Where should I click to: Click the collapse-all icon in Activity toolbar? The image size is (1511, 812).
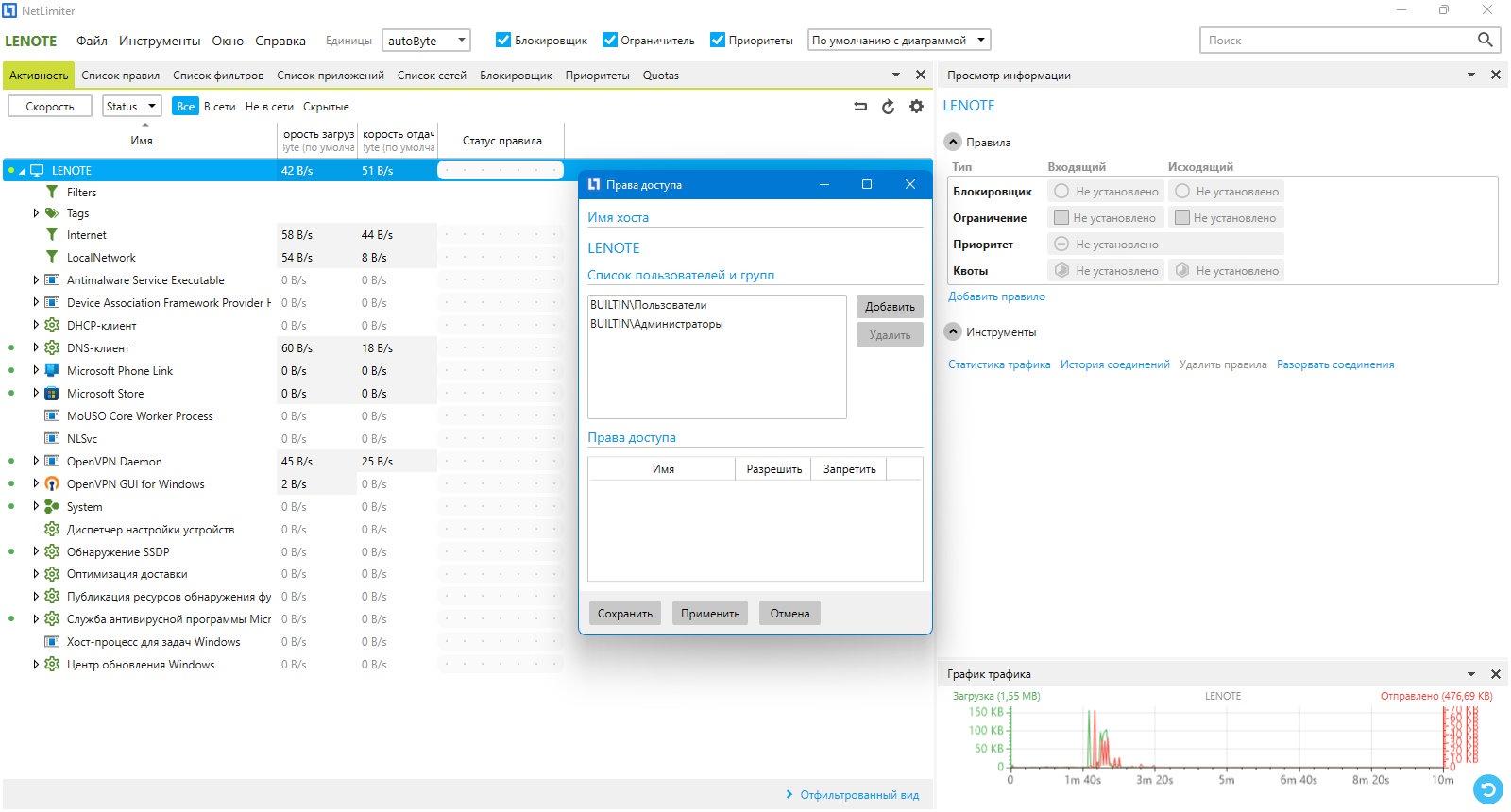coord(860,107)
